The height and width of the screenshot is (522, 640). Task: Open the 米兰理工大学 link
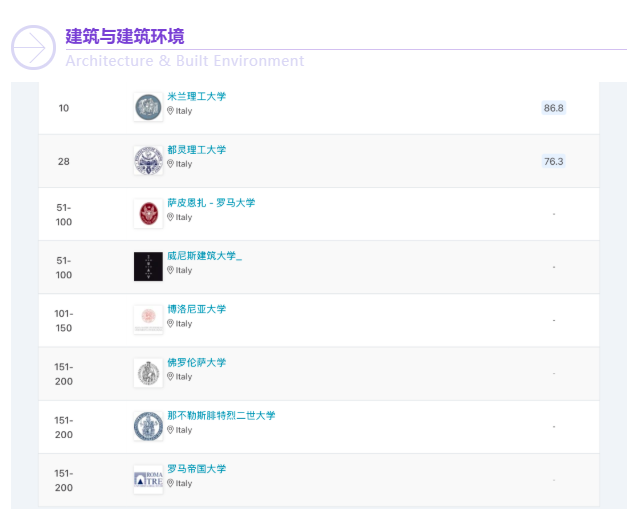(x=196, y=97)
